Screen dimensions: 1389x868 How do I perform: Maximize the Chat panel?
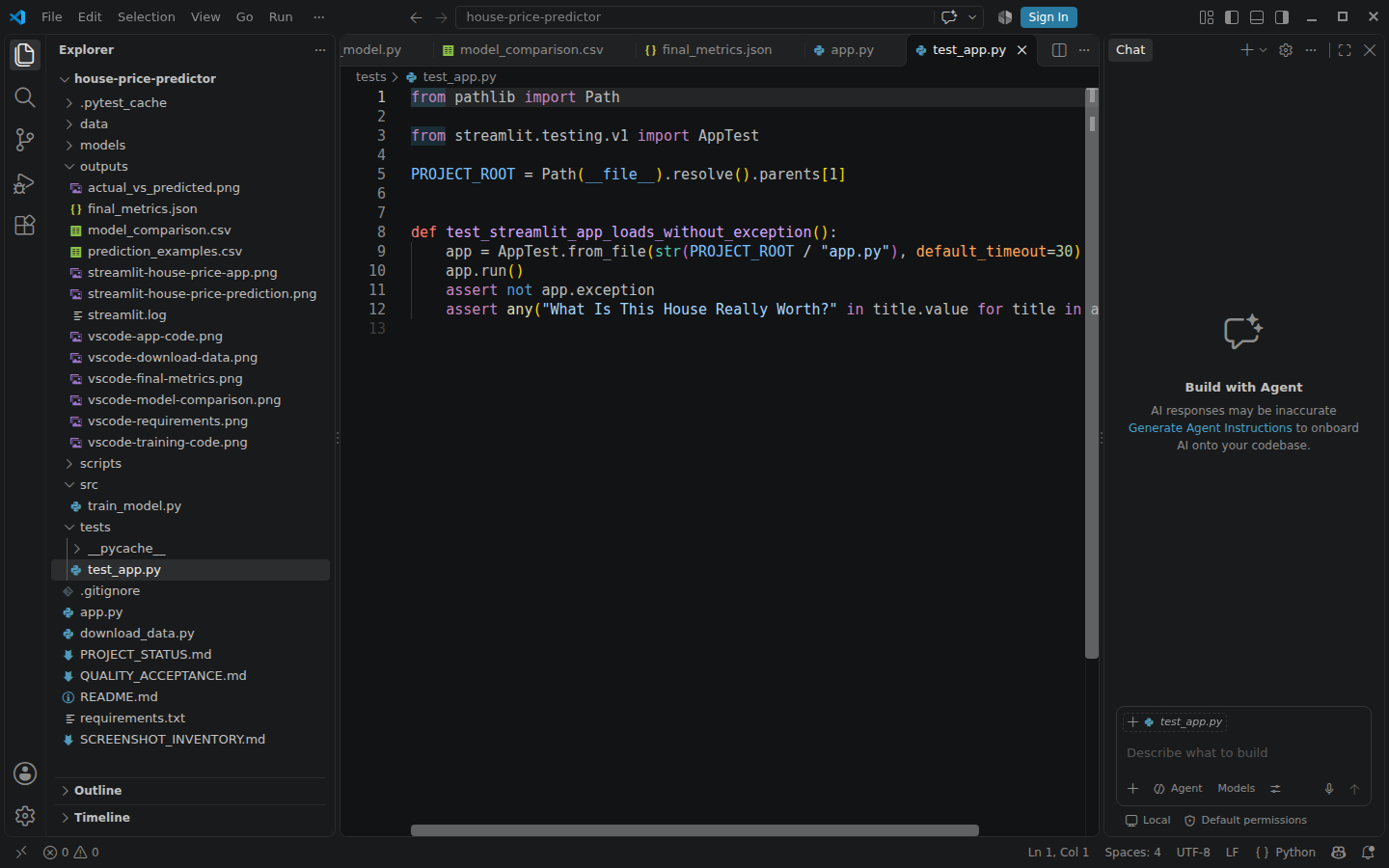pyautogui.click(x=1345, y=50)
